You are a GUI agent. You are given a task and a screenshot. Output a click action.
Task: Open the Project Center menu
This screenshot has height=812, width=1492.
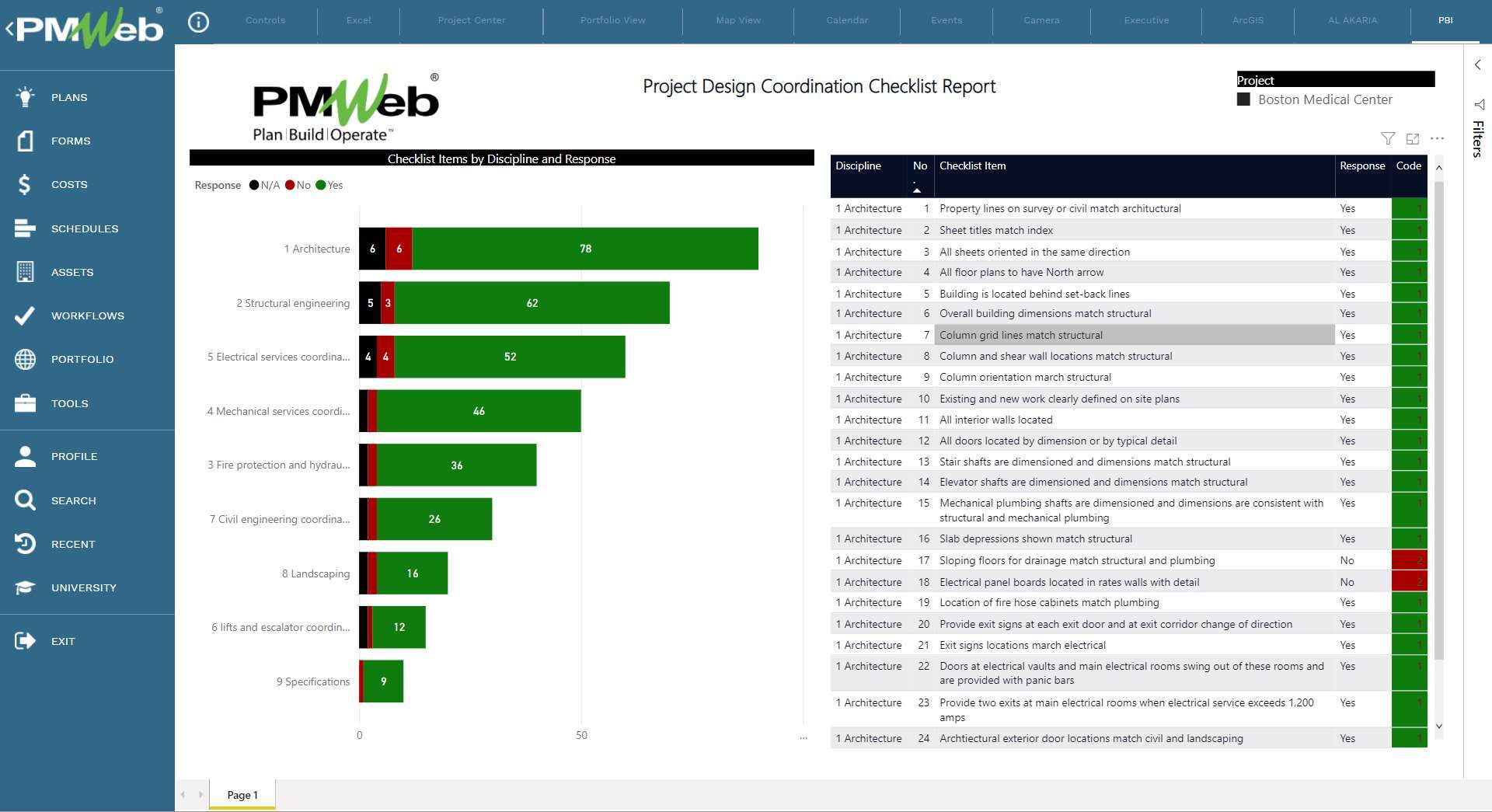tap(470, 20)
